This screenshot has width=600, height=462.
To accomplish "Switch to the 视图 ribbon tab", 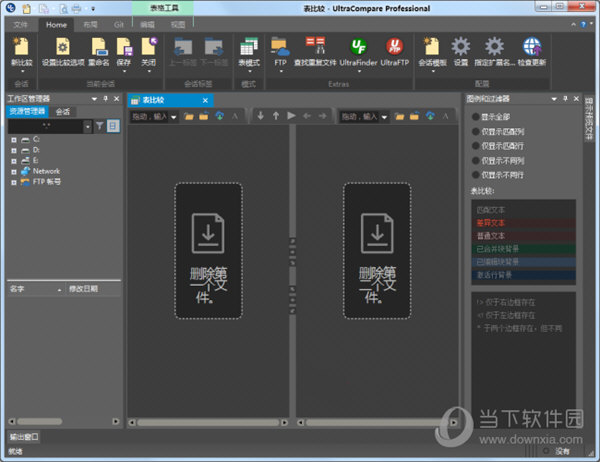I will [178, 25].
